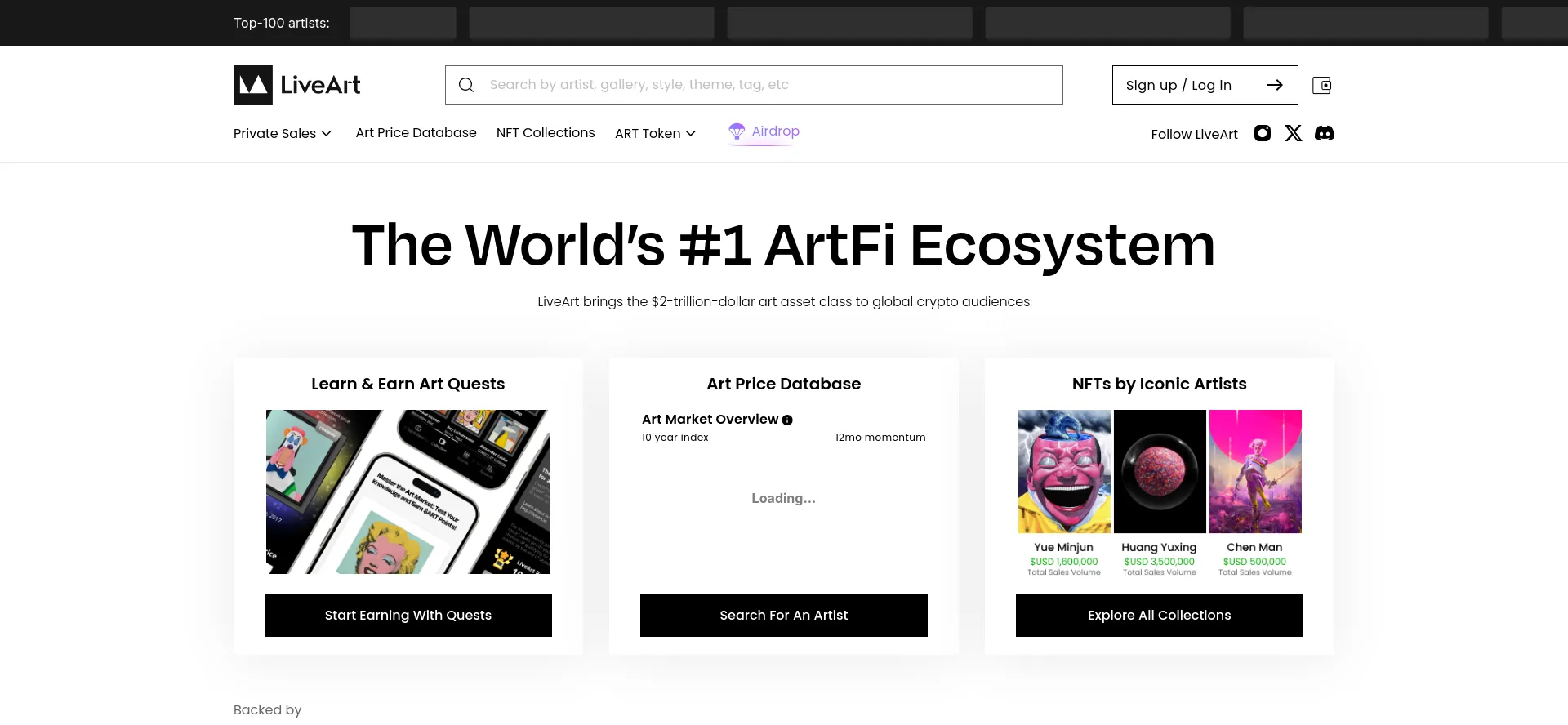Open LiveArt X (Twitter) icon

click(1294, 133)
